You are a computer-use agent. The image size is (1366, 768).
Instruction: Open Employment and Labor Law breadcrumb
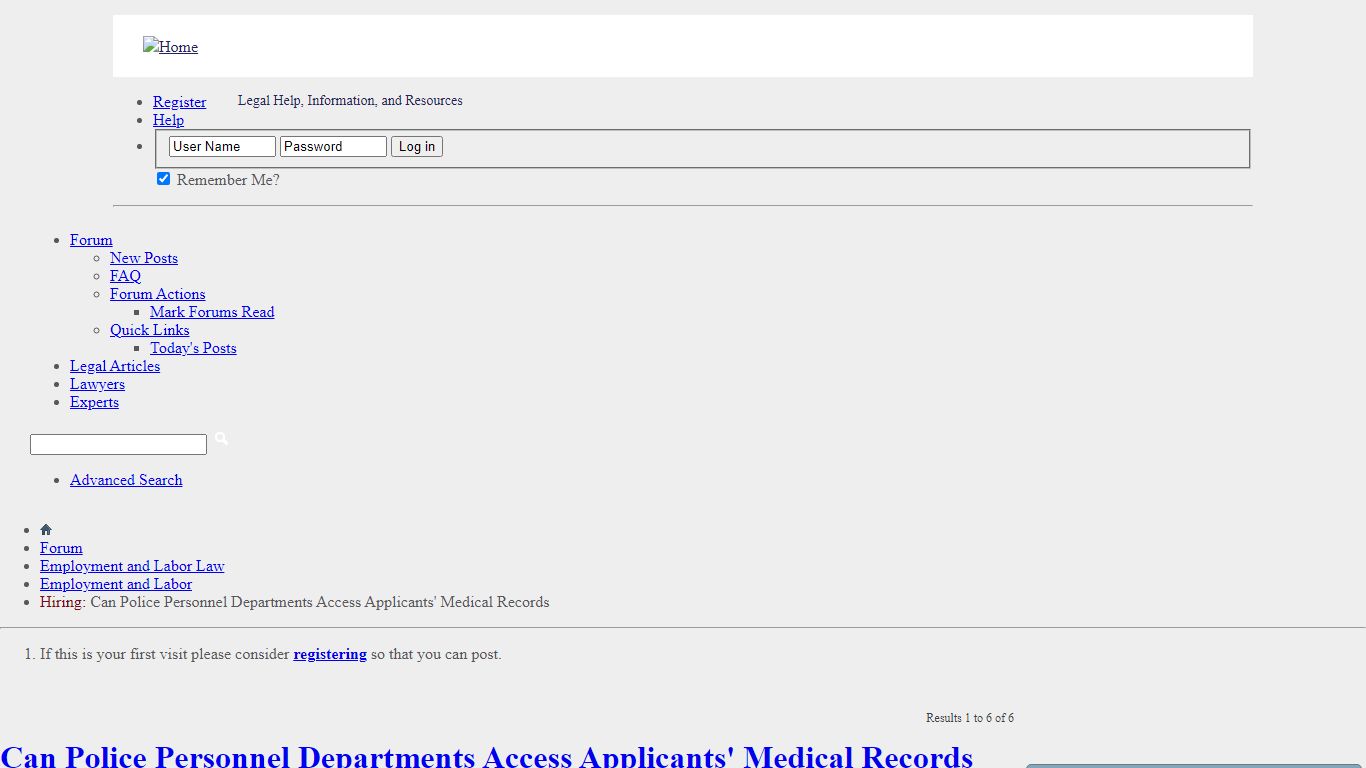[x=132, y=566]
